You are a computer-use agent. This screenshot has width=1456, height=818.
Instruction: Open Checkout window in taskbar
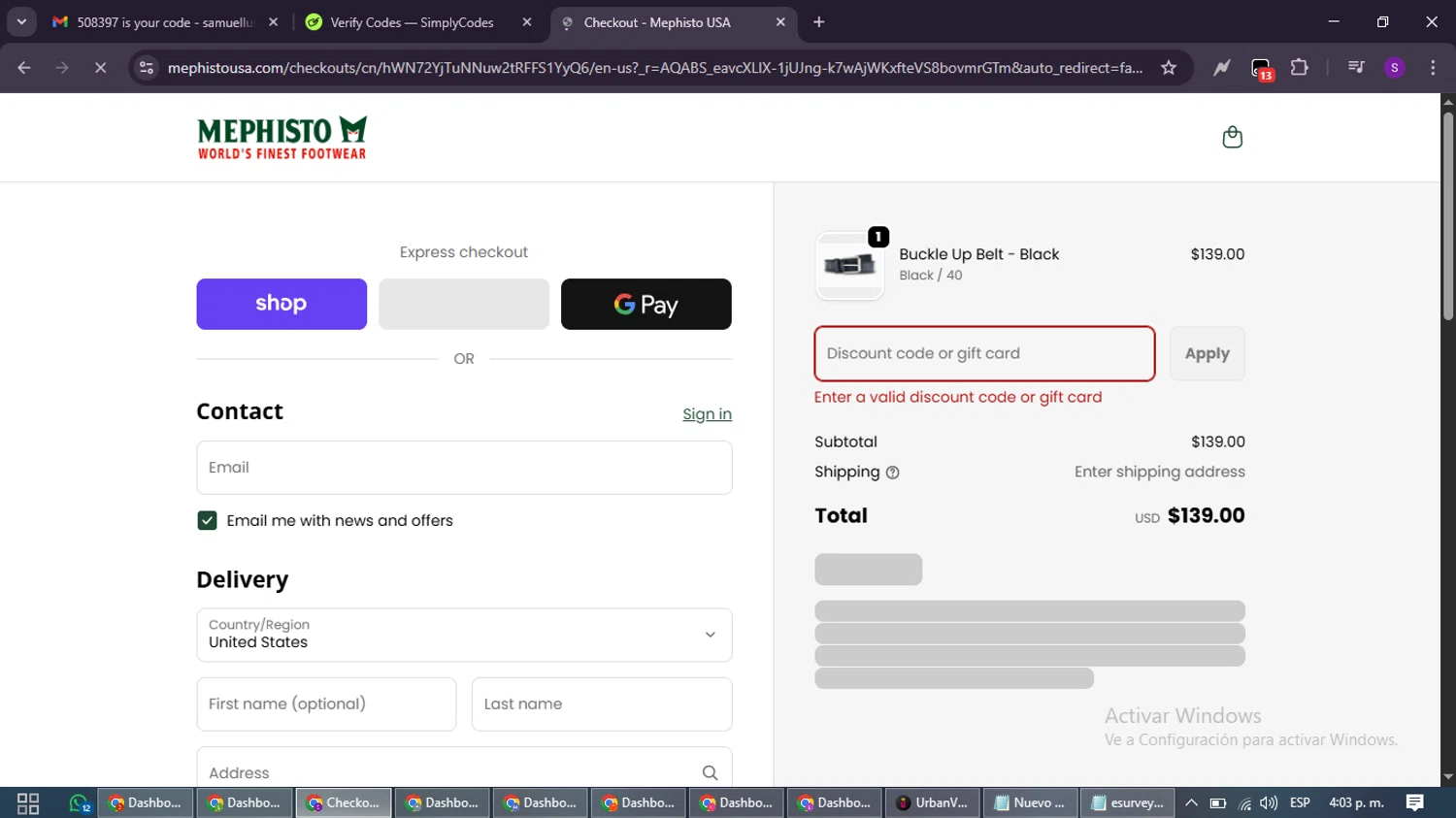click(x=344, y=803)
